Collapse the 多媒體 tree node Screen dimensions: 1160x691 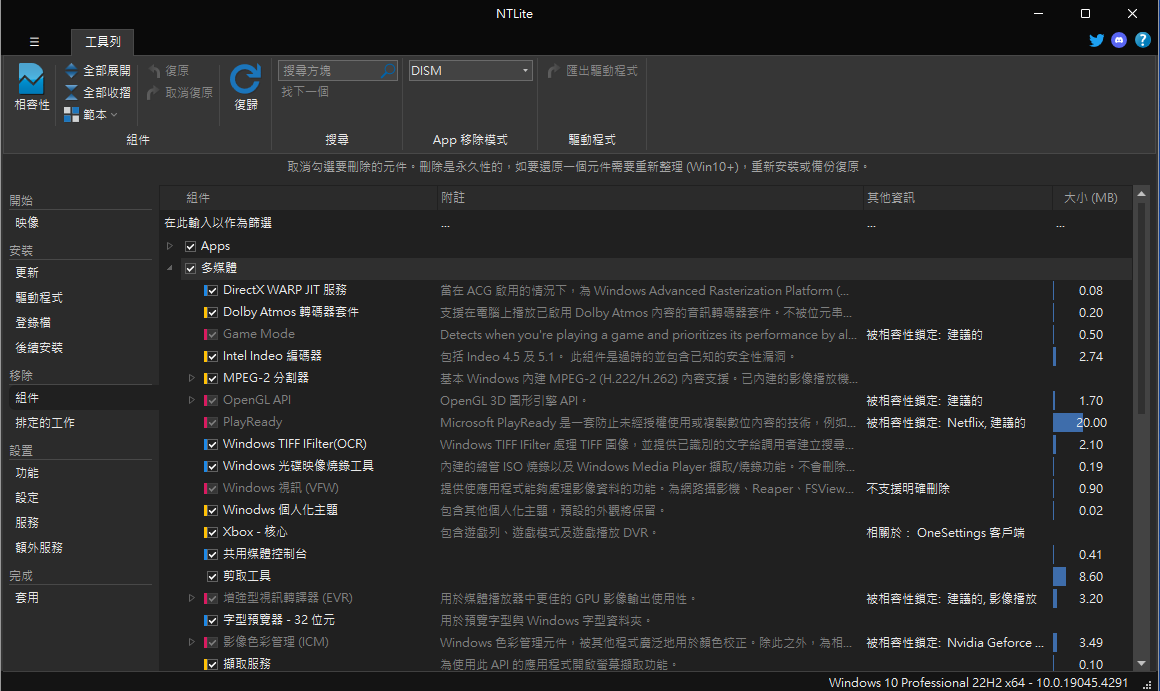[169, 268]
